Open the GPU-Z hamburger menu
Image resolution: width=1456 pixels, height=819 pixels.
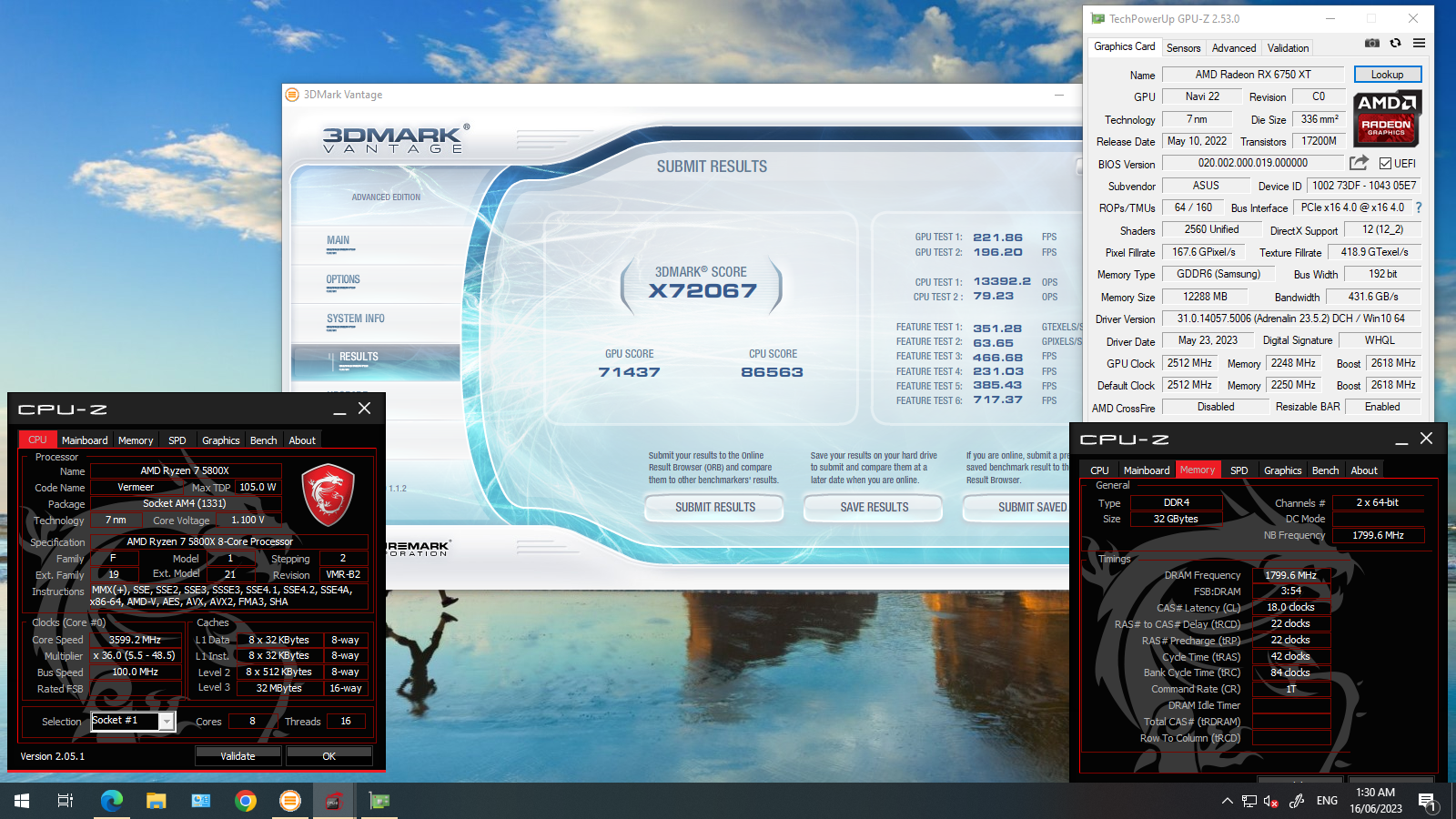click(x=1419, y=43)
